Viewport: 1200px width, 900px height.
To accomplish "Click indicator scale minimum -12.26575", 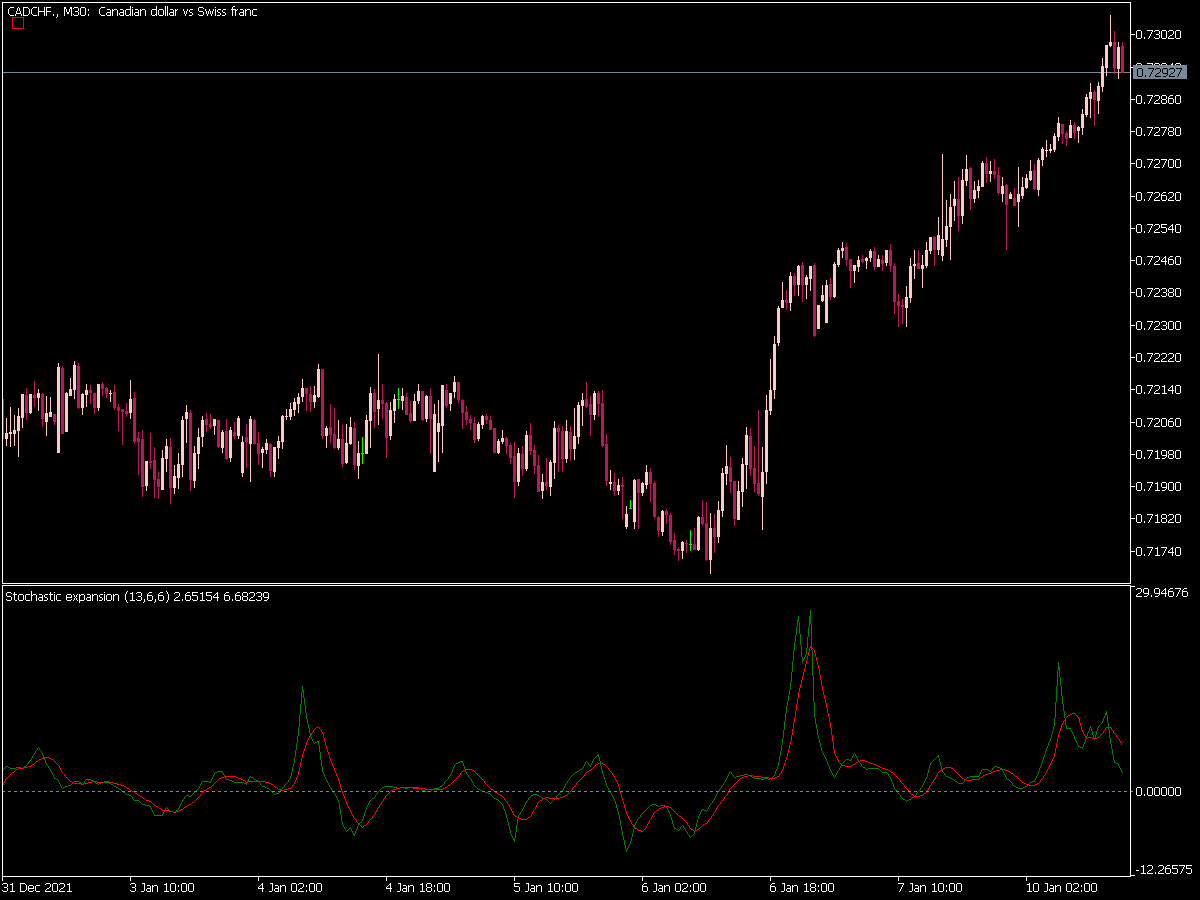I will tap(1162, 869).
